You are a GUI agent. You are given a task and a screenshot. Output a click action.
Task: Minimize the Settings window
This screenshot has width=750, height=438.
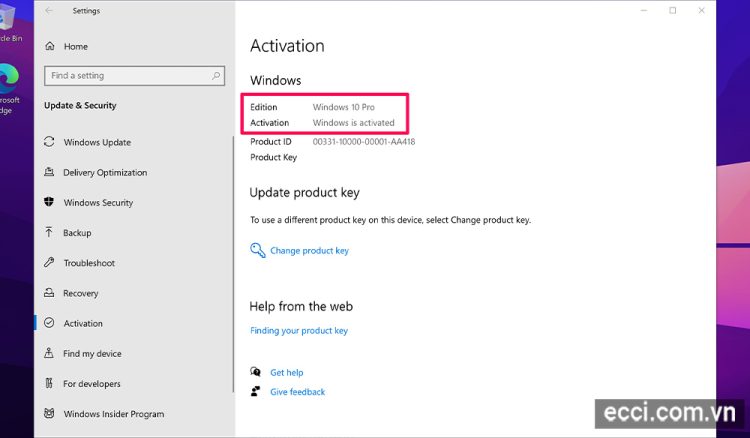click(644, 10)
